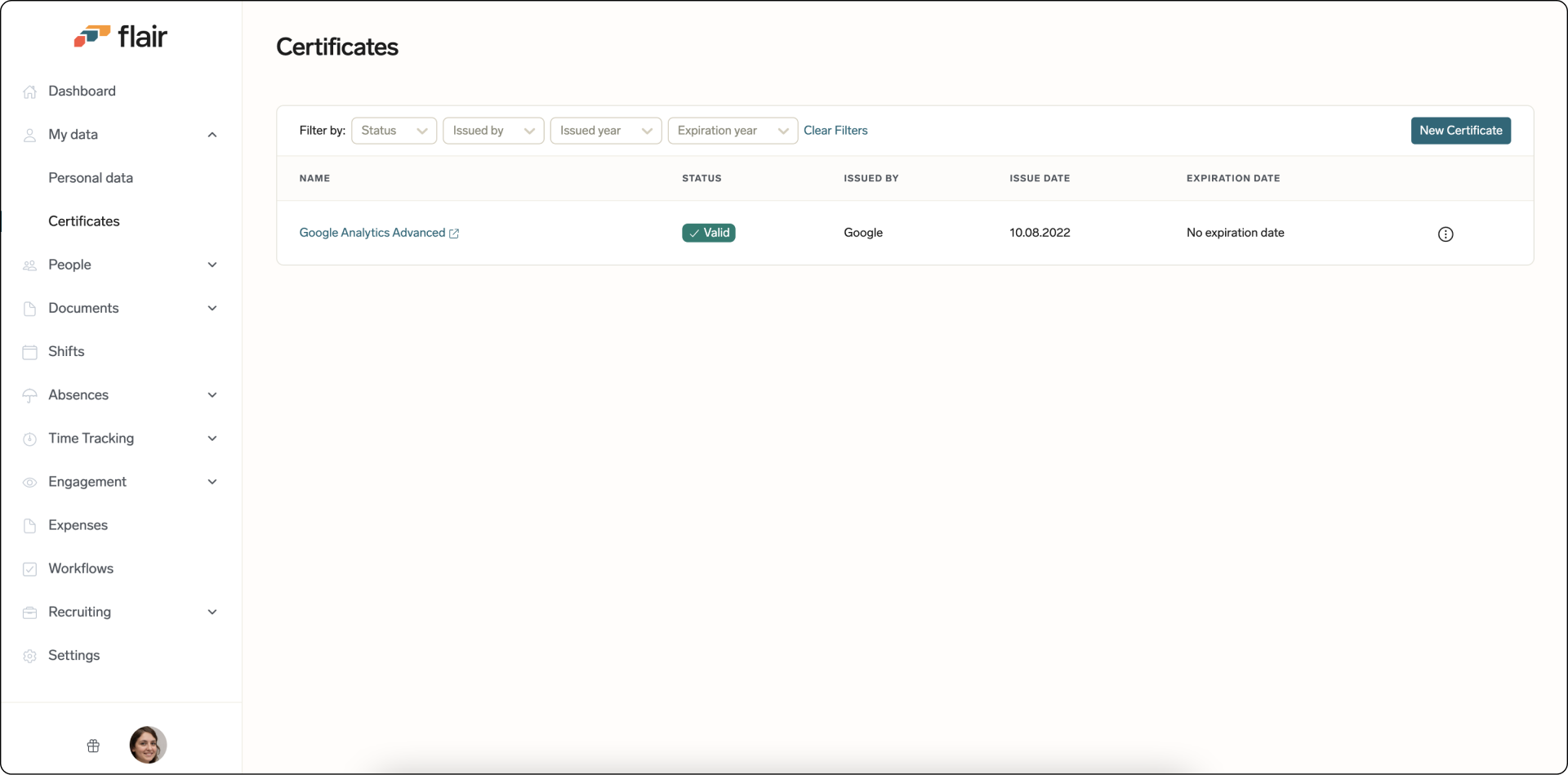Click the Shifts calendar icon
1568x775 pixels.
tap(29, 352)
